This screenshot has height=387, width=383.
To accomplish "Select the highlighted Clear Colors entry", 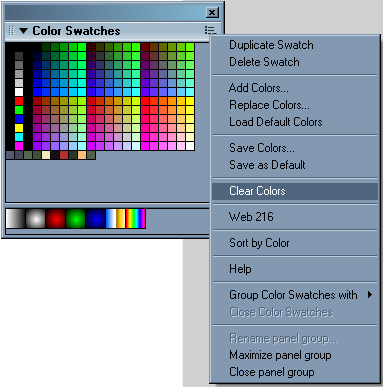I will (295, 191).
